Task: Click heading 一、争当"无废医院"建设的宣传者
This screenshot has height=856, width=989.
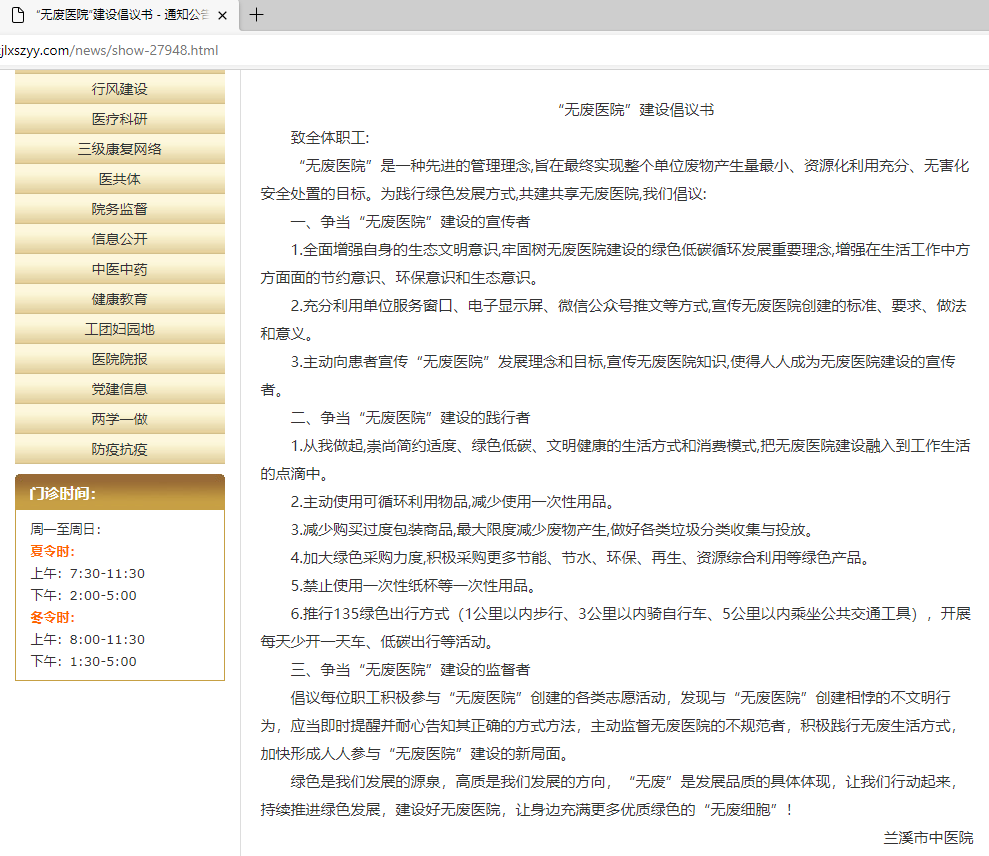Action: [x=410, y=222]
